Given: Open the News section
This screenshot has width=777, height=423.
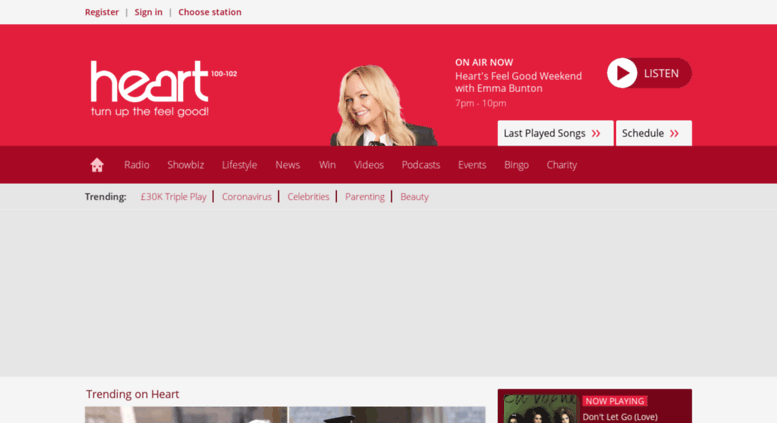Looking at the screenshot, I should [287, 165].
